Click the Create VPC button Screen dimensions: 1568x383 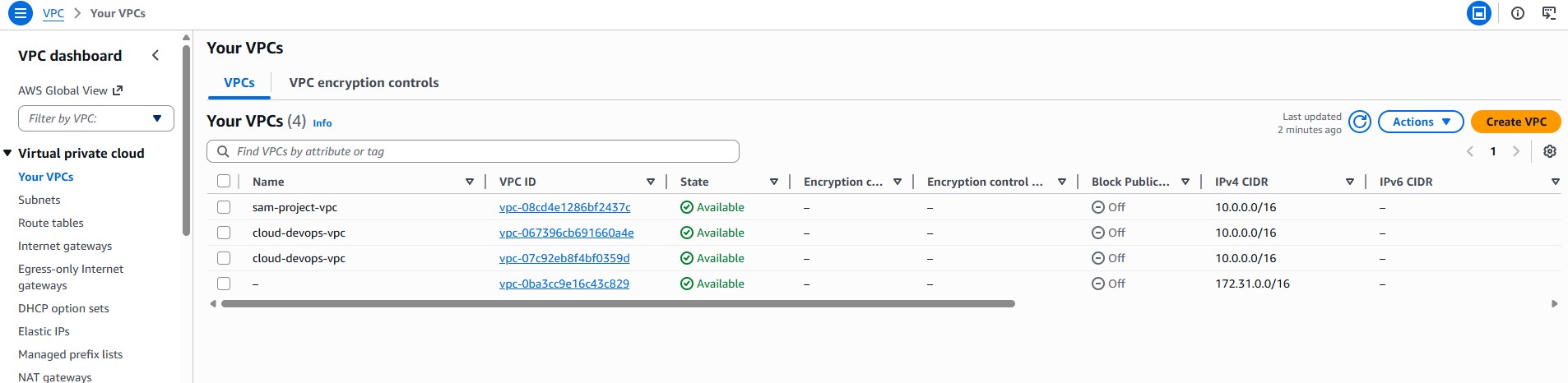1515,122
